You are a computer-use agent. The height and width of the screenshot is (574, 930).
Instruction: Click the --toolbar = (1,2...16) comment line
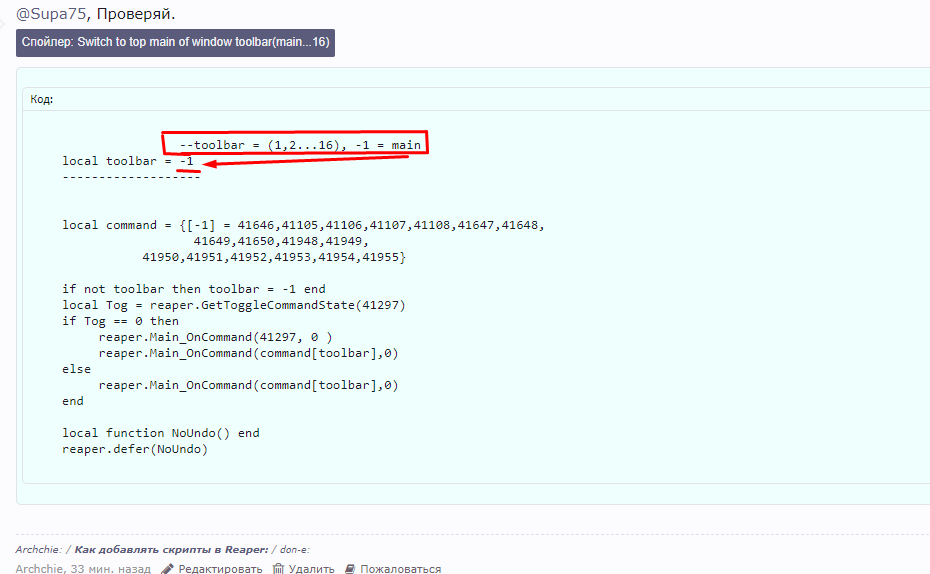coord(300,145)
